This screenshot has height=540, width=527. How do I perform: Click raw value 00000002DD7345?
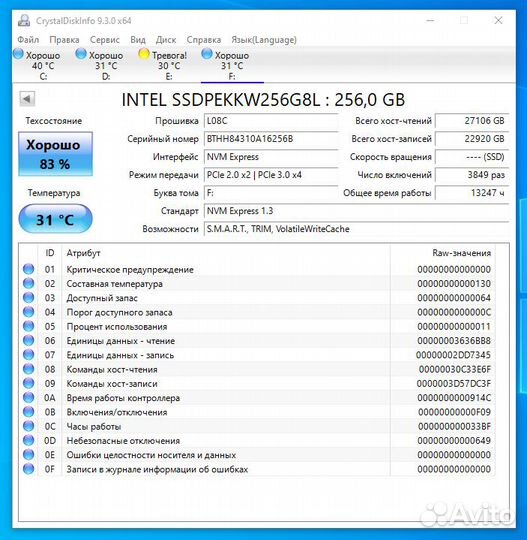[453, 355]
